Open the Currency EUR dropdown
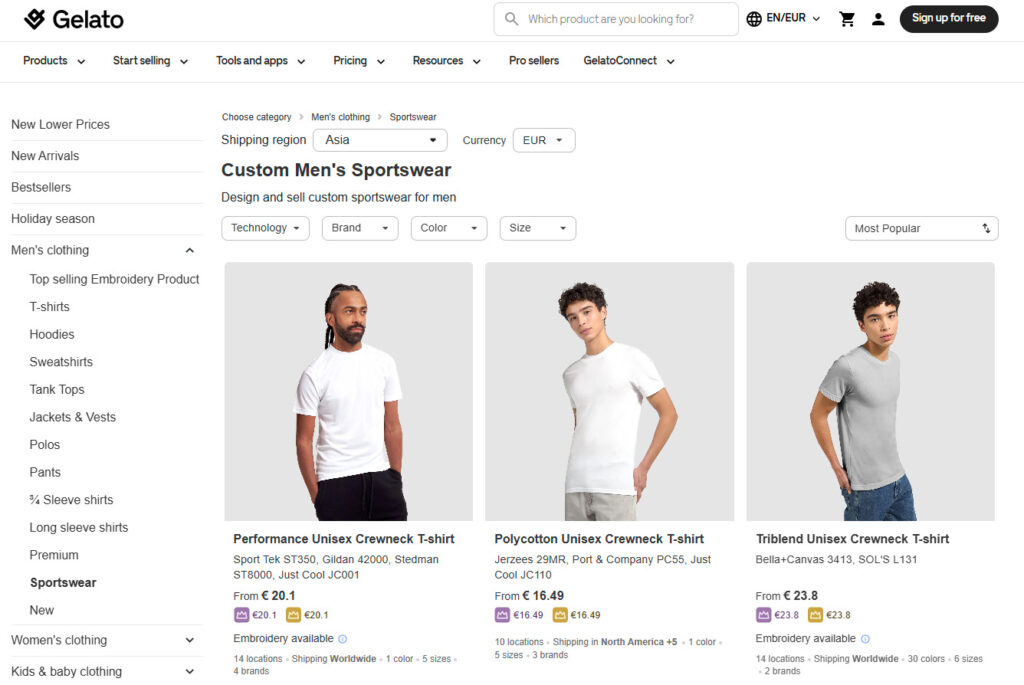The width and height of the screenshot is (1024, 685). tap(543, 140)
